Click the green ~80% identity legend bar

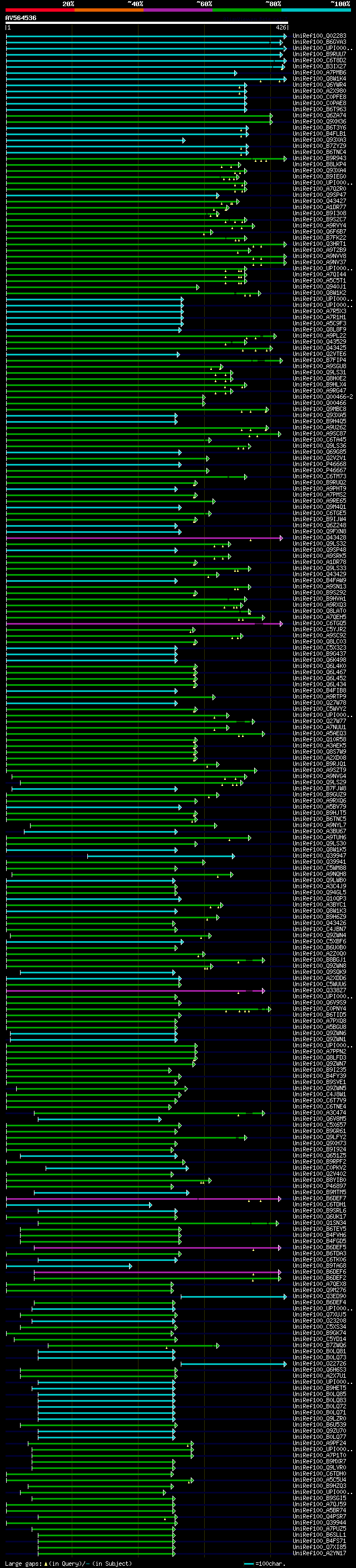[x=247, y=10]
